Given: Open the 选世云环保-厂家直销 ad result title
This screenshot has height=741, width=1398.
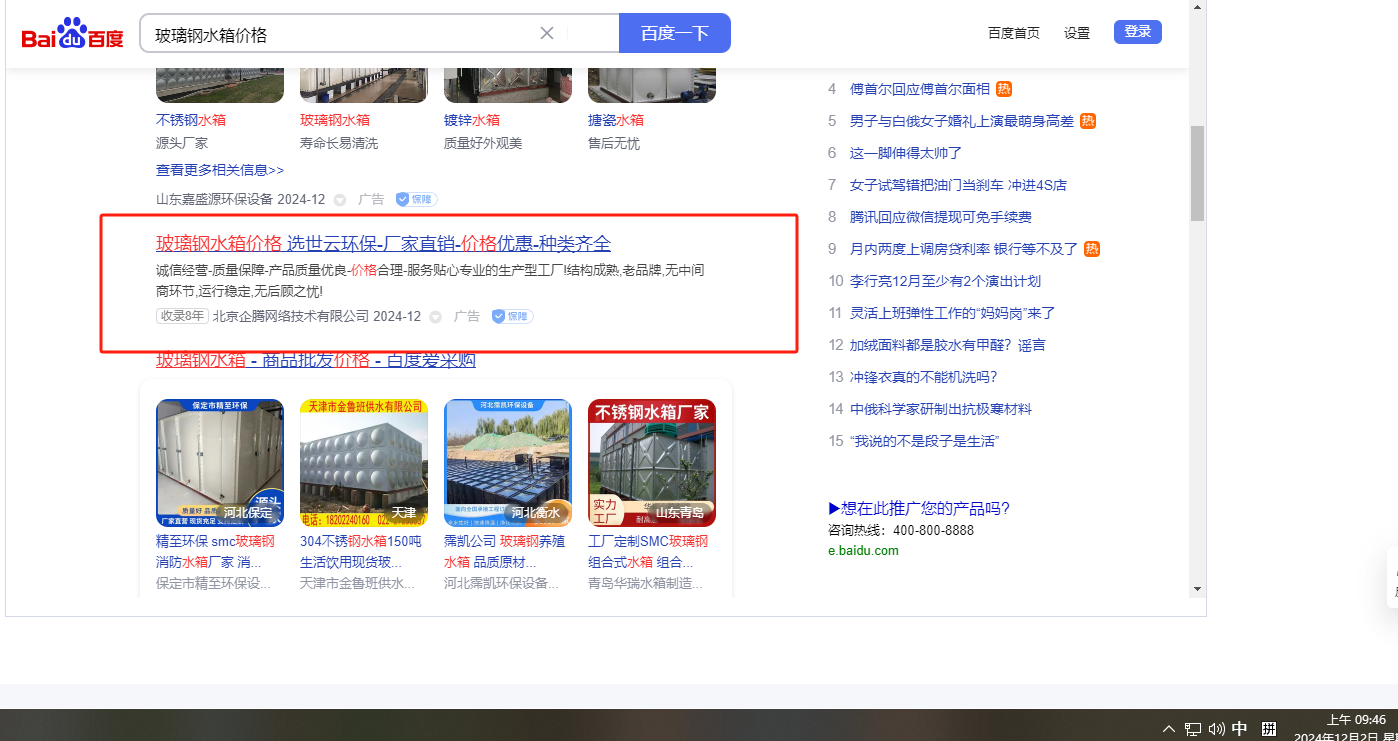Looking at the screenshot, I should click(383, 244).
